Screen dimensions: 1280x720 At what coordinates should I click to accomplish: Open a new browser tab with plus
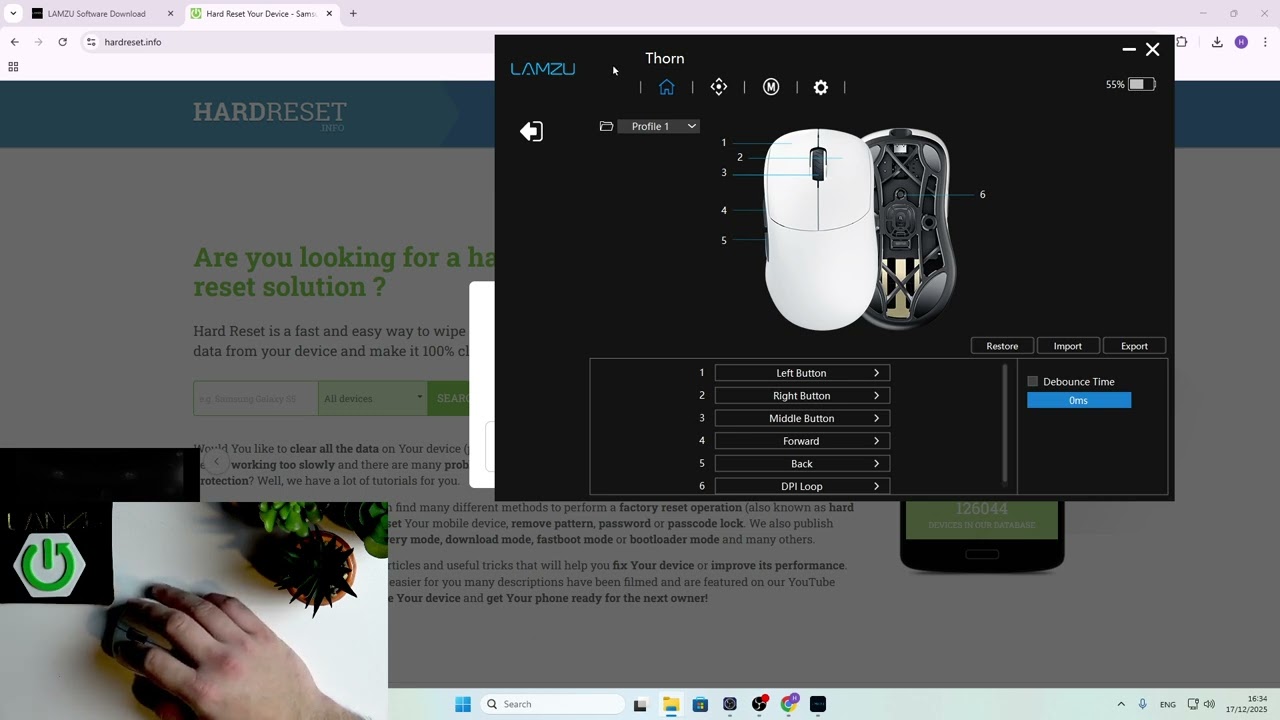point(353,14)
